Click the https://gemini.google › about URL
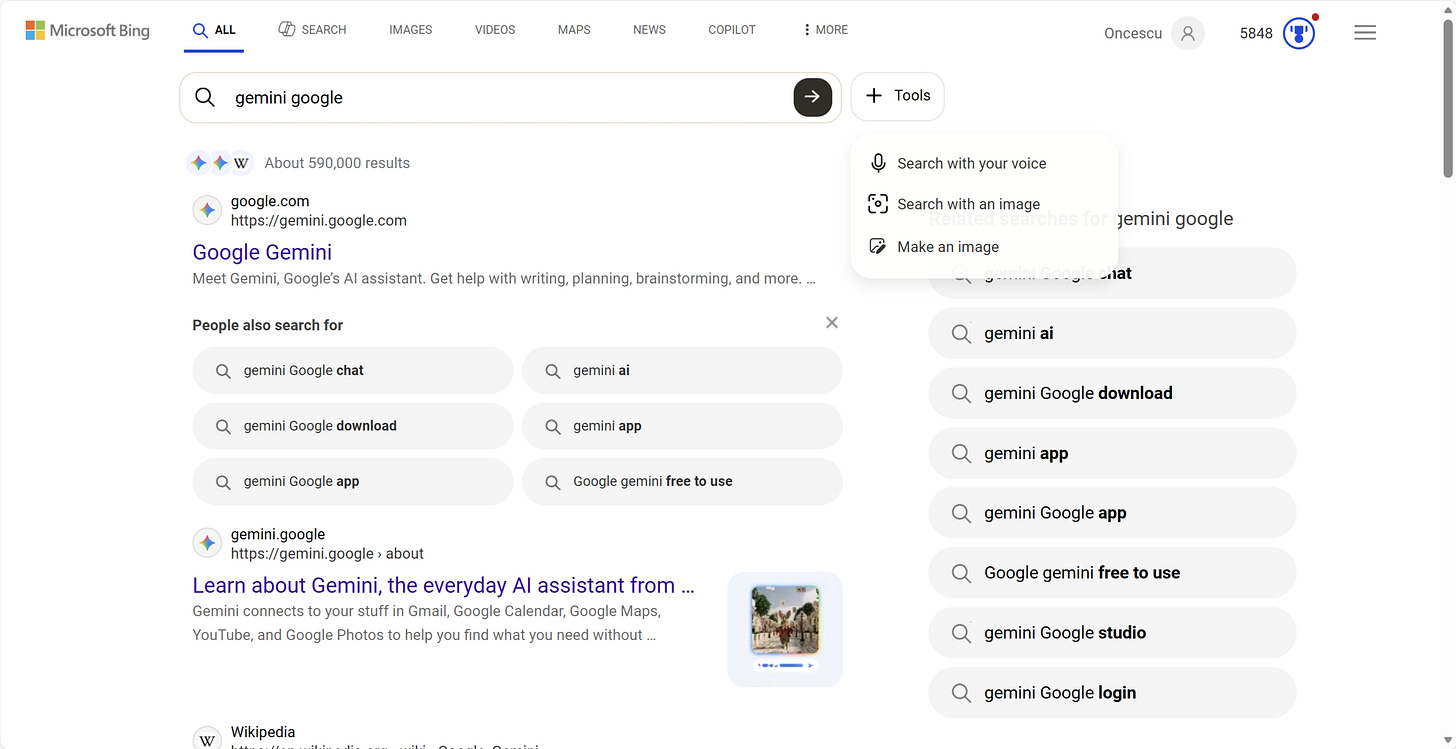Image resolution: width=1456 pixels, height=749 pixels. 327,553
